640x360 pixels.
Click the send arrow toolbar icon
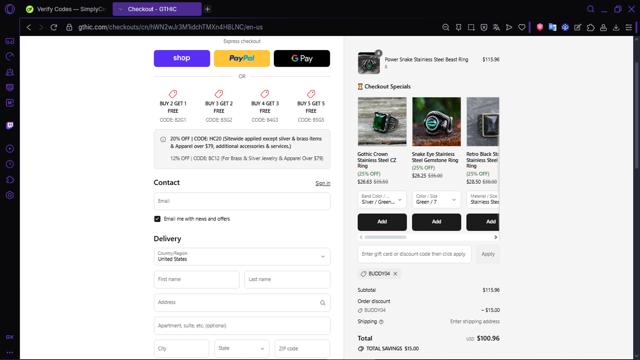click(509, 27)
